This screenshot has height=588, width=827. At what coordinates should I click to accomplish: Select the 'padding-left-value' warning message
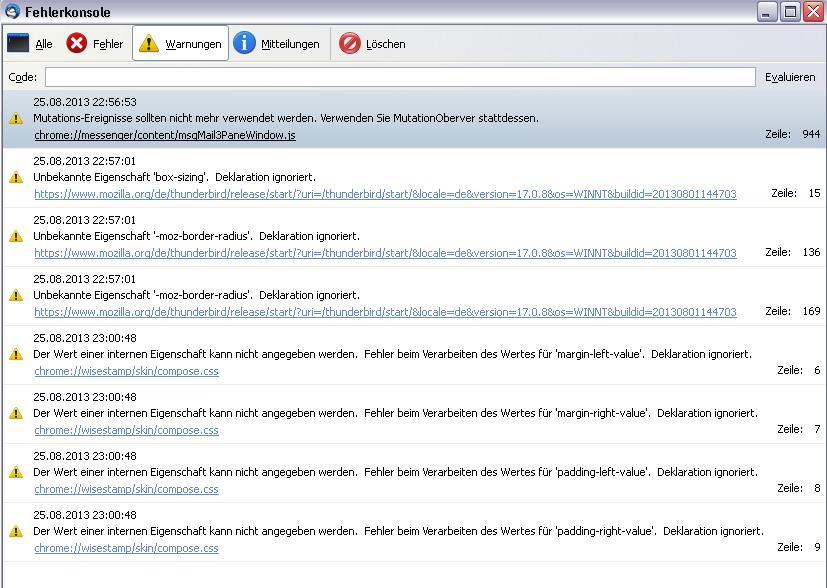[395, 472]
